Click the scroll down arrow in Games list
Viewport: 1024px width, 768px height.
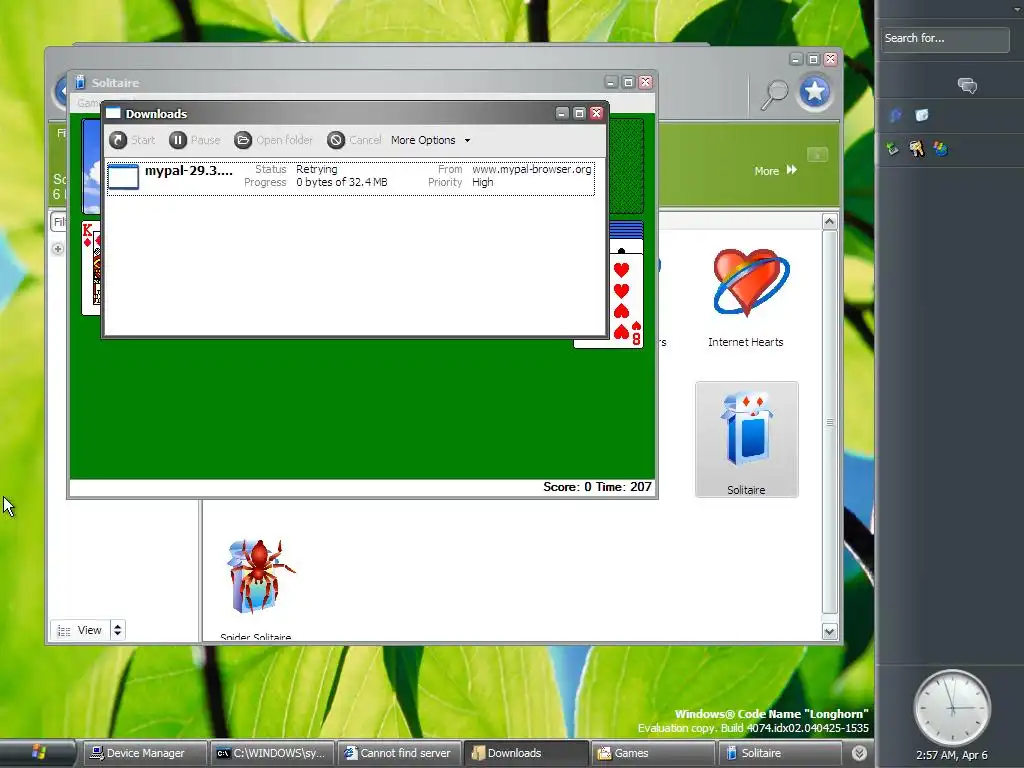pyautogui.click(x=829, y=632)
